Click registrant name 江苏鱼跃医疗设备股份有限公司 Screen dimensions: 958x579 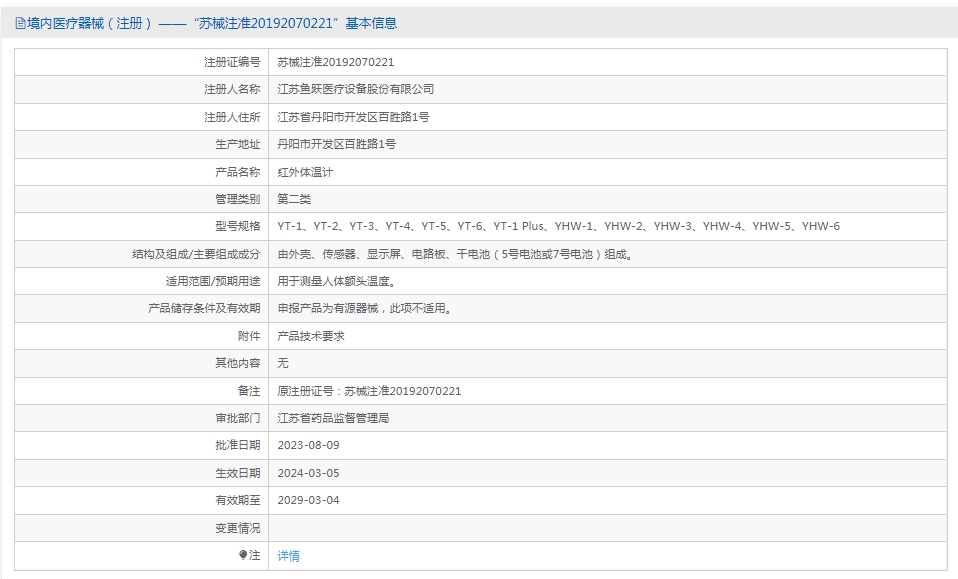[x=355, y=89]
